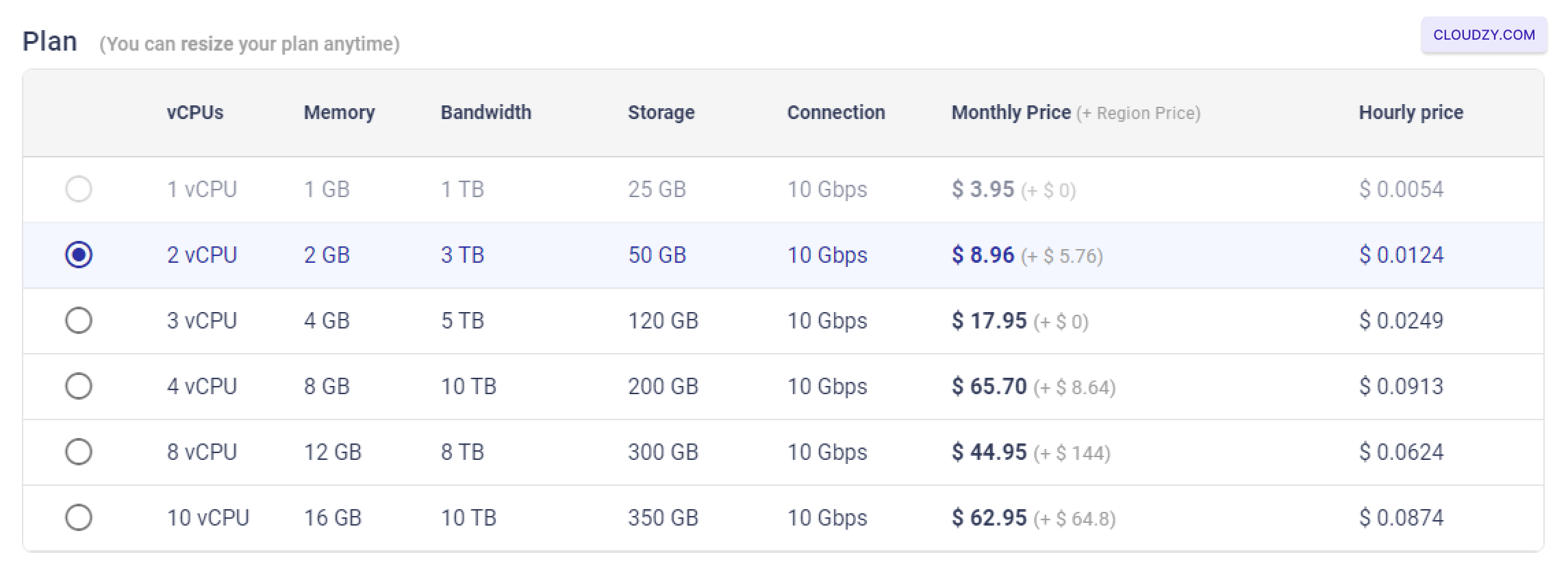Choose the 3 vCPU plan radio button

79,320
